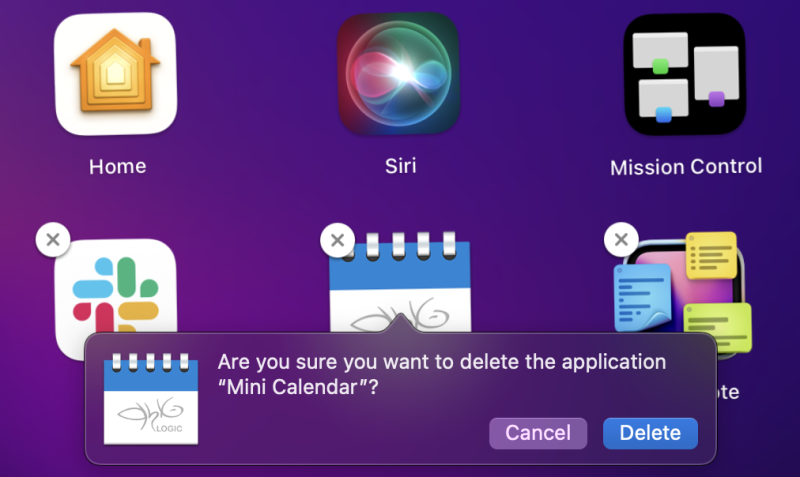Click the Siri label text
The width and height of the screenshot is (800, 477).
(x=401, y=166)
